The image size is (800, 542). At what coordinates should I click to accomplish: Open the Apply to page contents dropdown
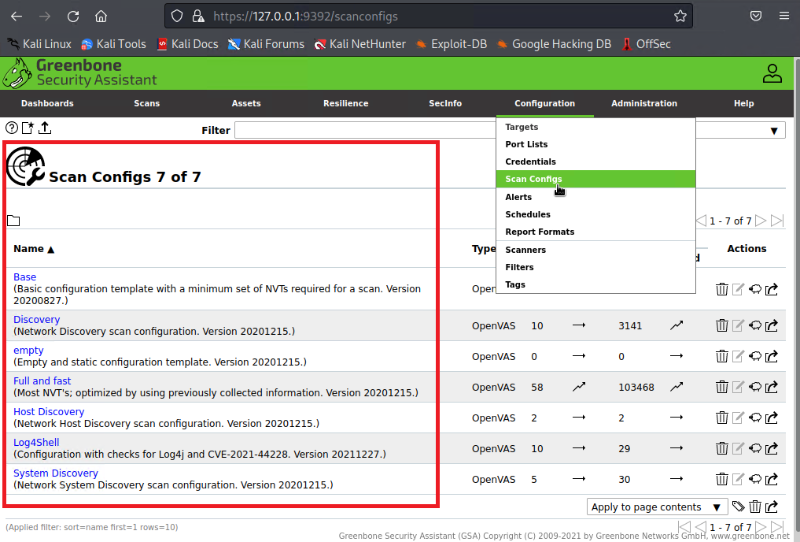click(657, 507)
